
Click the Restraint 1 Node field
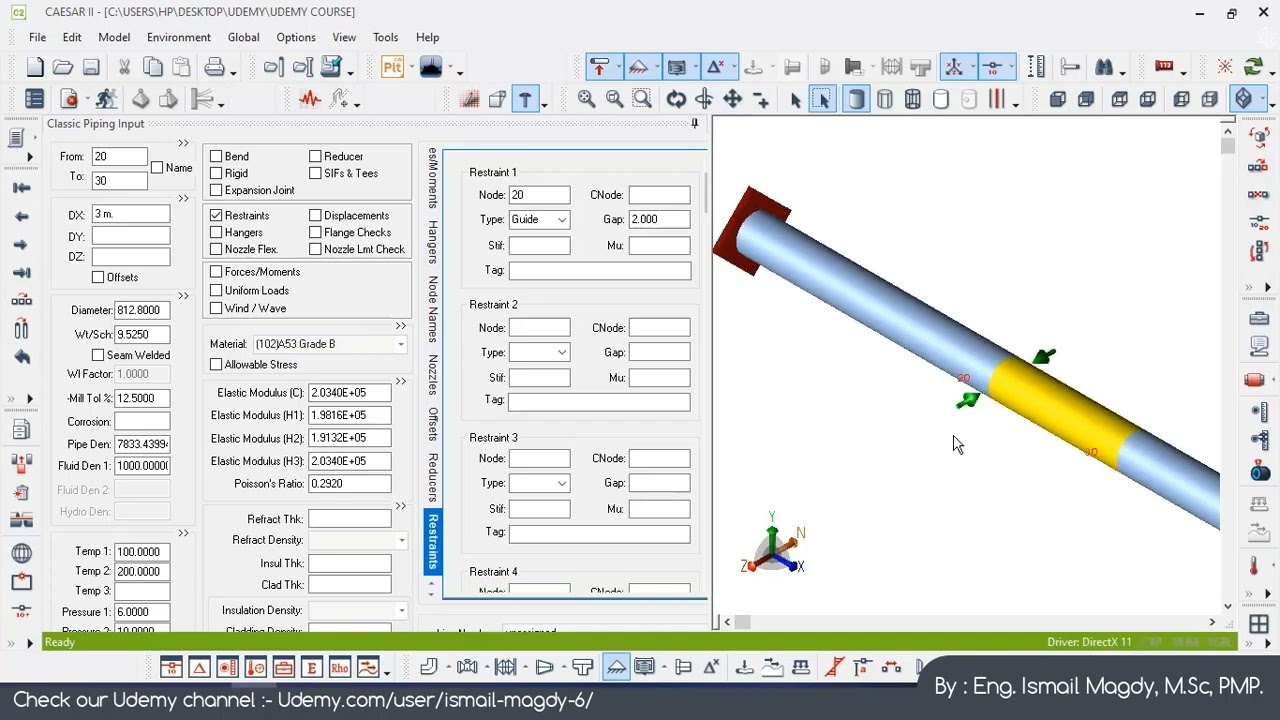tap(539, 195)
